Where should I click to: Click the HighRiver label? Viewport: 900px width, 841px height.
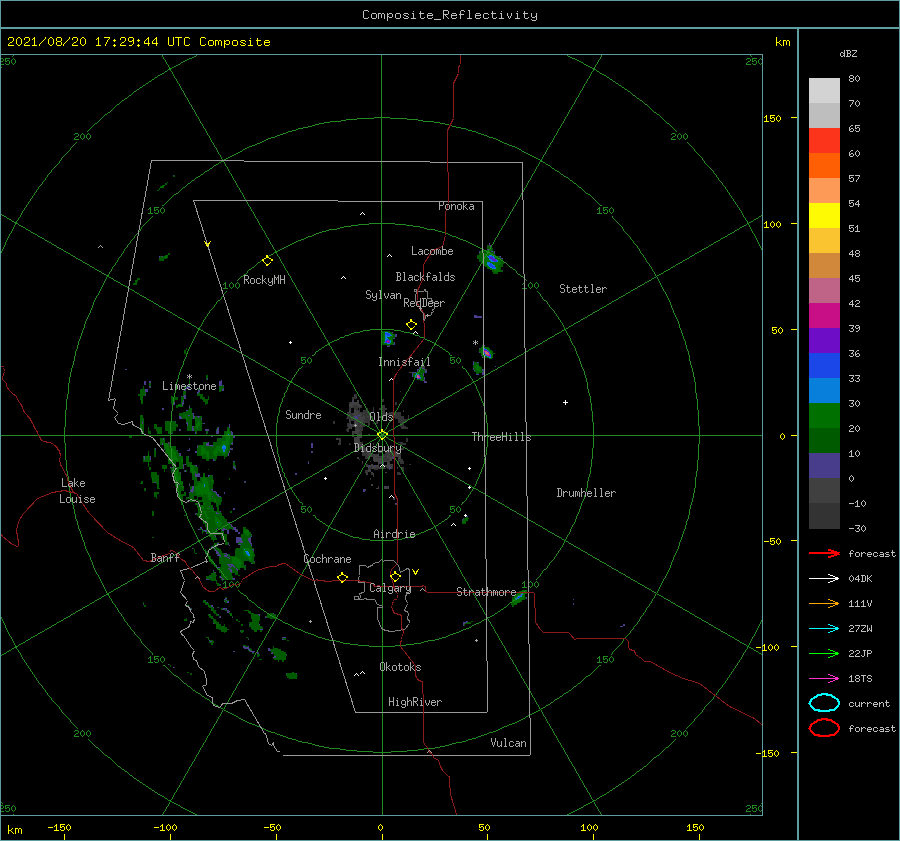415,702
